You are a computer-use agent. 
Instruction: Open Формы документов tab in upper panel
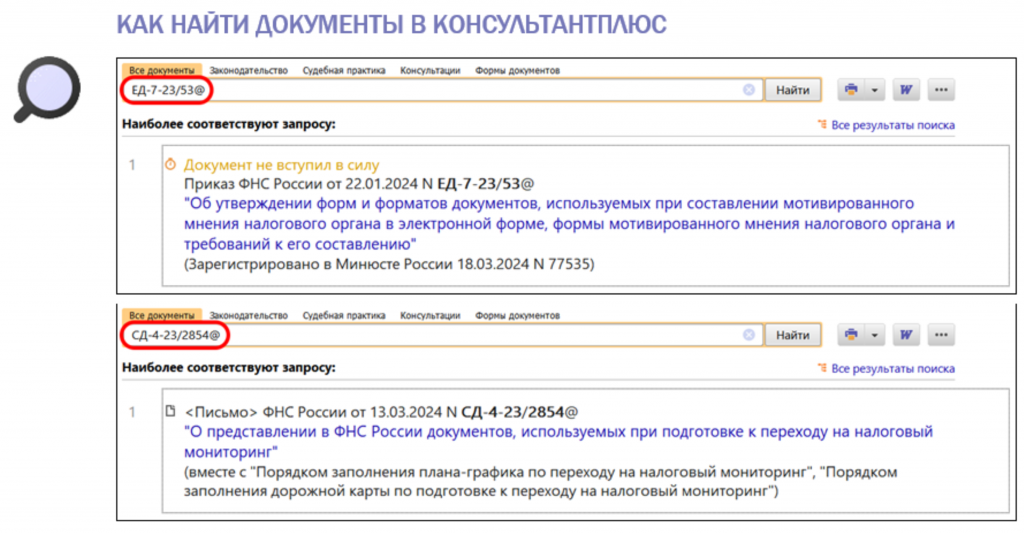(x=517, y=70)
